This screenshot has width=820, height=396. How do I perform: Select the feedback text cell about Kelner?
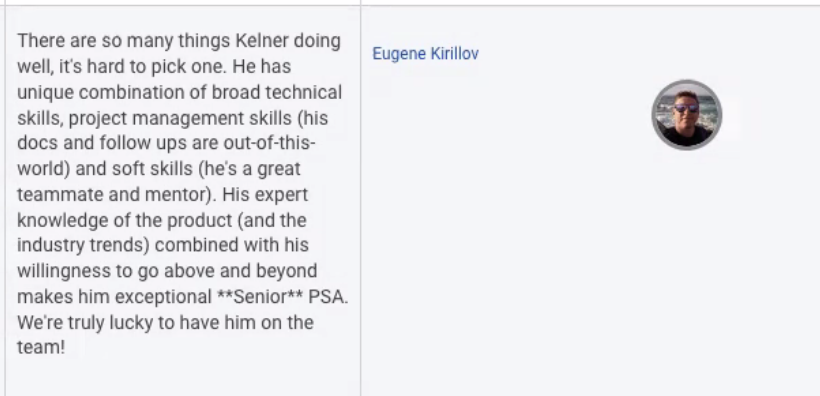(183, 200)
